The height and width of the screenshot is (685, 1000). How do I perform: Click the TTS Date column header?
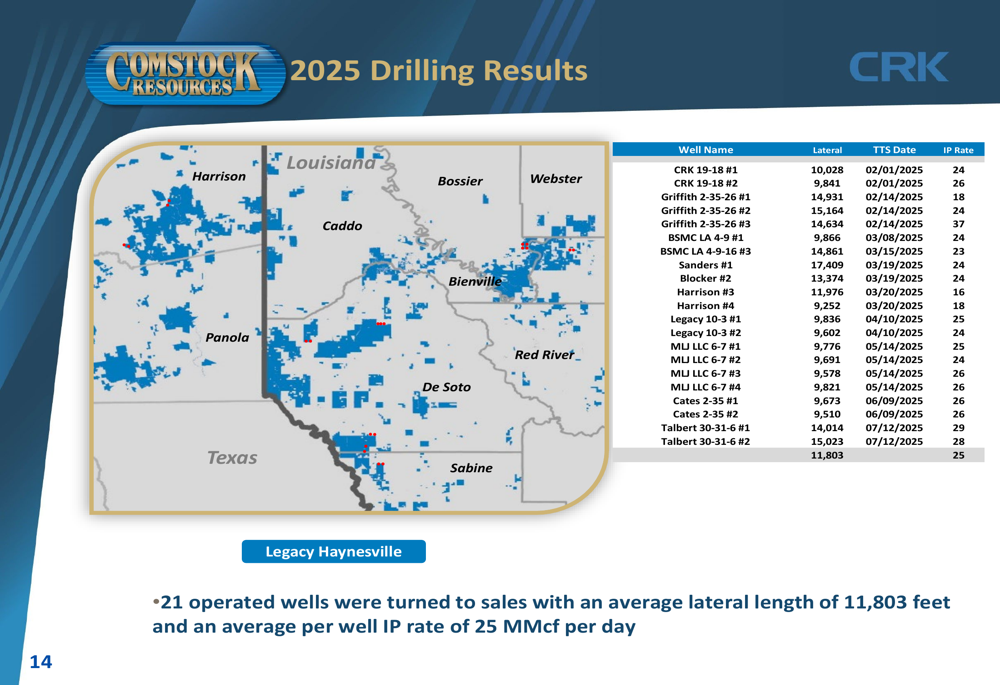pyautogui.click(x=894, y=150)
